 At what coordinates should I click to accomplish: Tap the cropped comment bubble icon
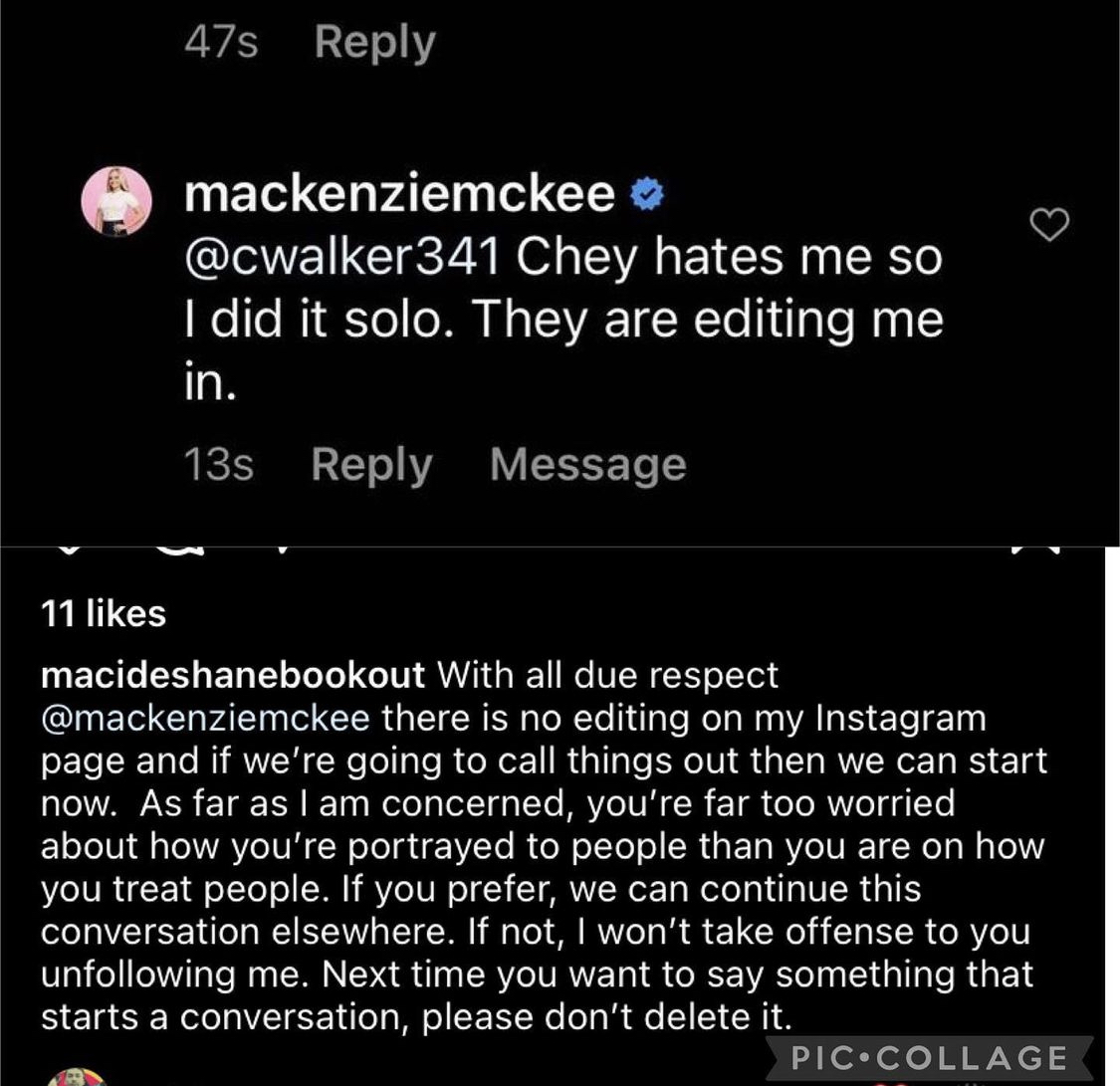[178, 549]
